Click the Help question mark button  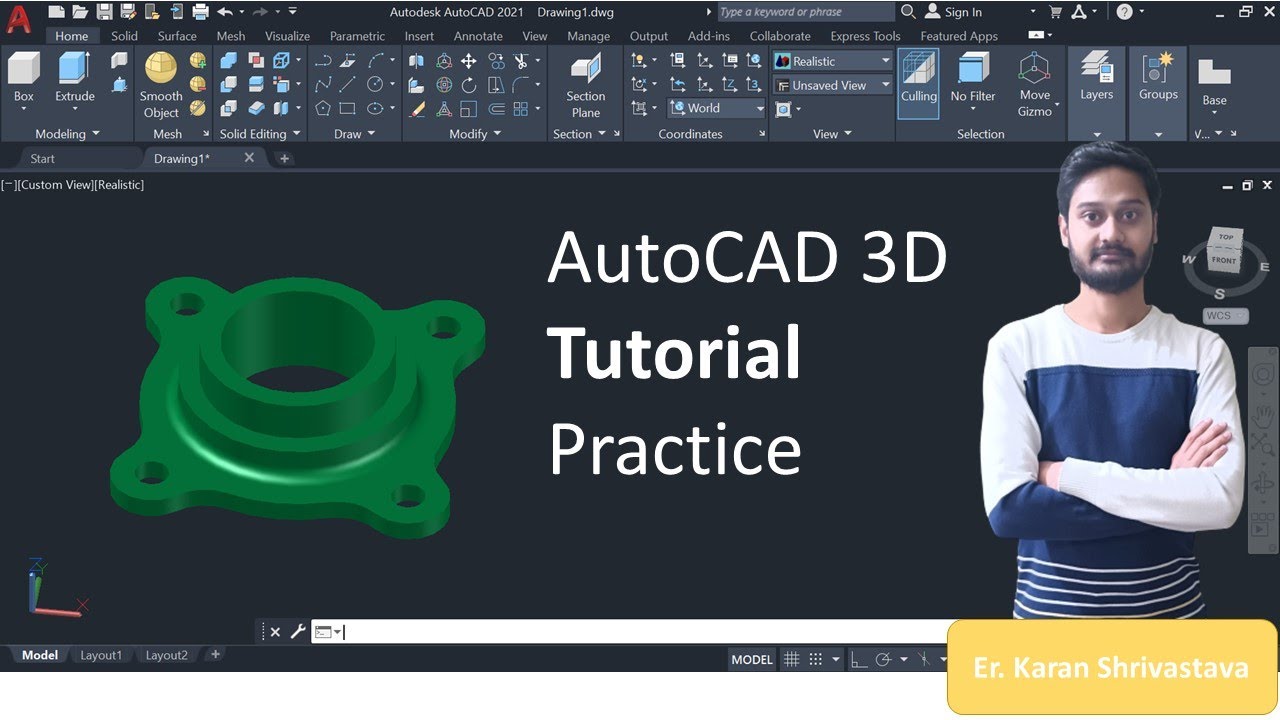point(1125,12)
